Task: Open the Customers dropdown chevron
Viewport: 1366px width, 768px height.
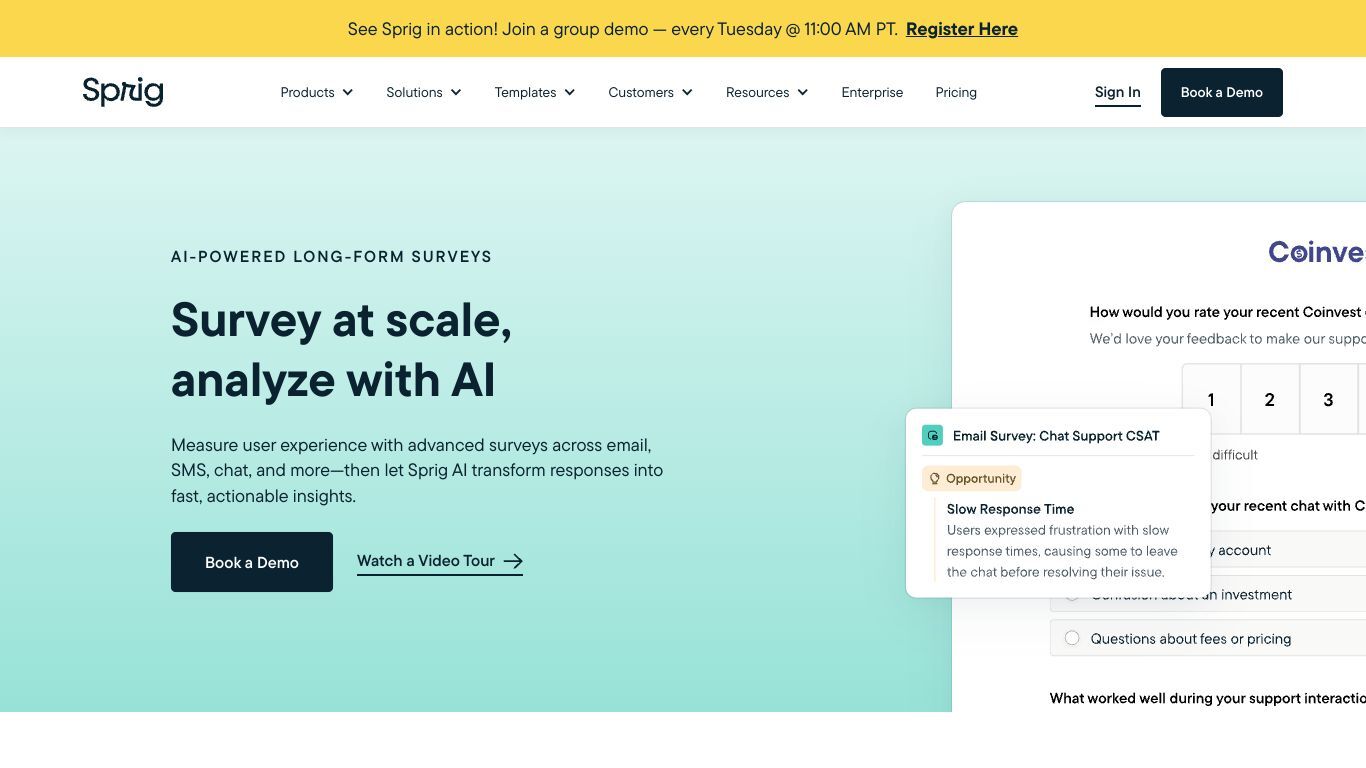Action: coord(688,92)
